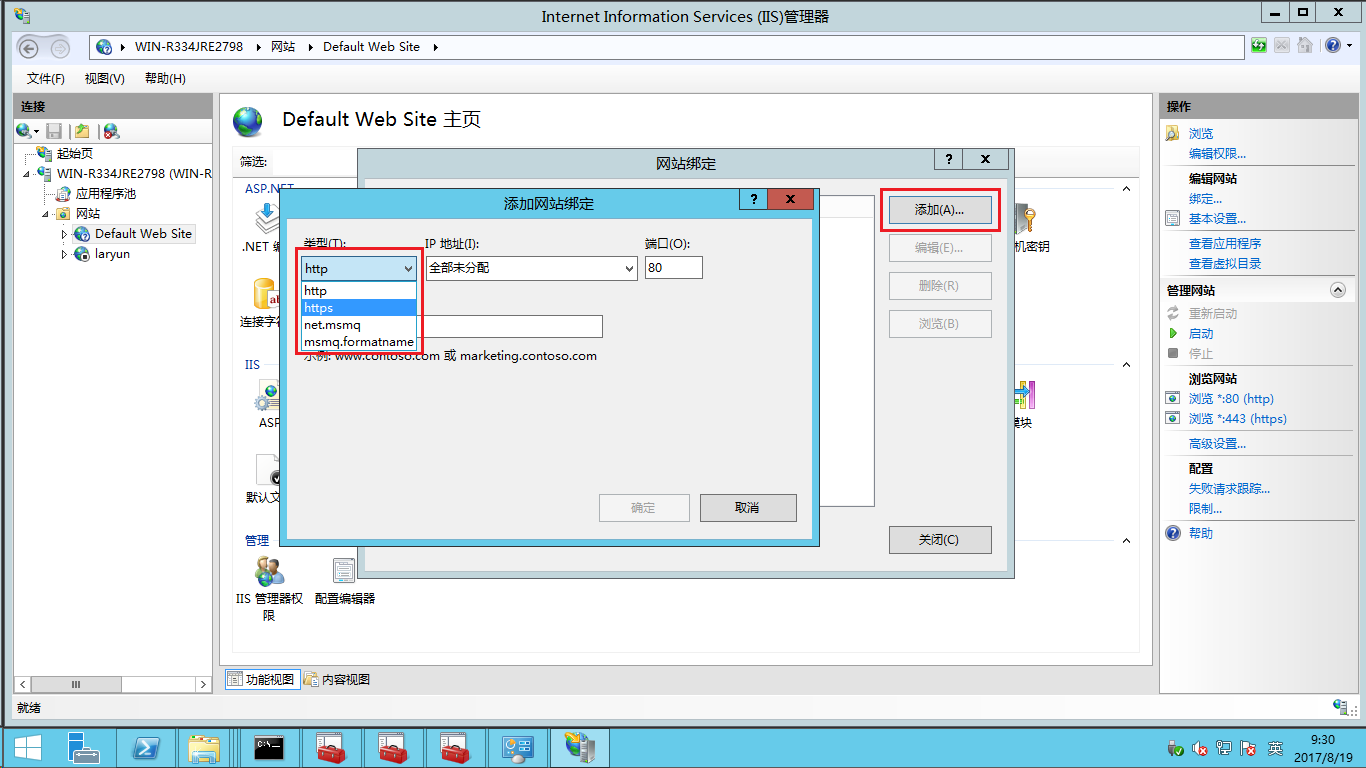The image size is (1366, 768).
Task: Click the port number input field
Action: (x=673, y=268)
